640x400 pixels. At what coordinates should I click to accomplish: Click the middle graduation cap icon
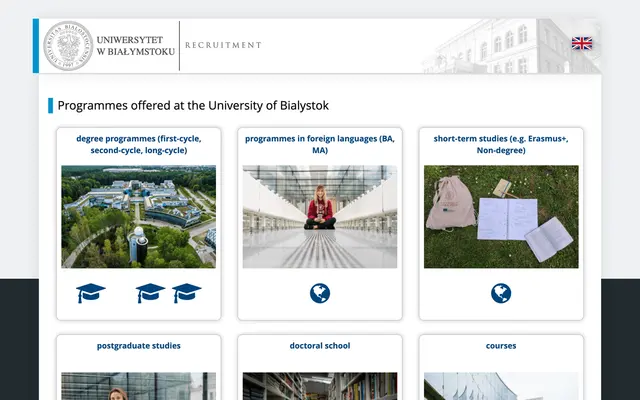[x=150, y=293]
